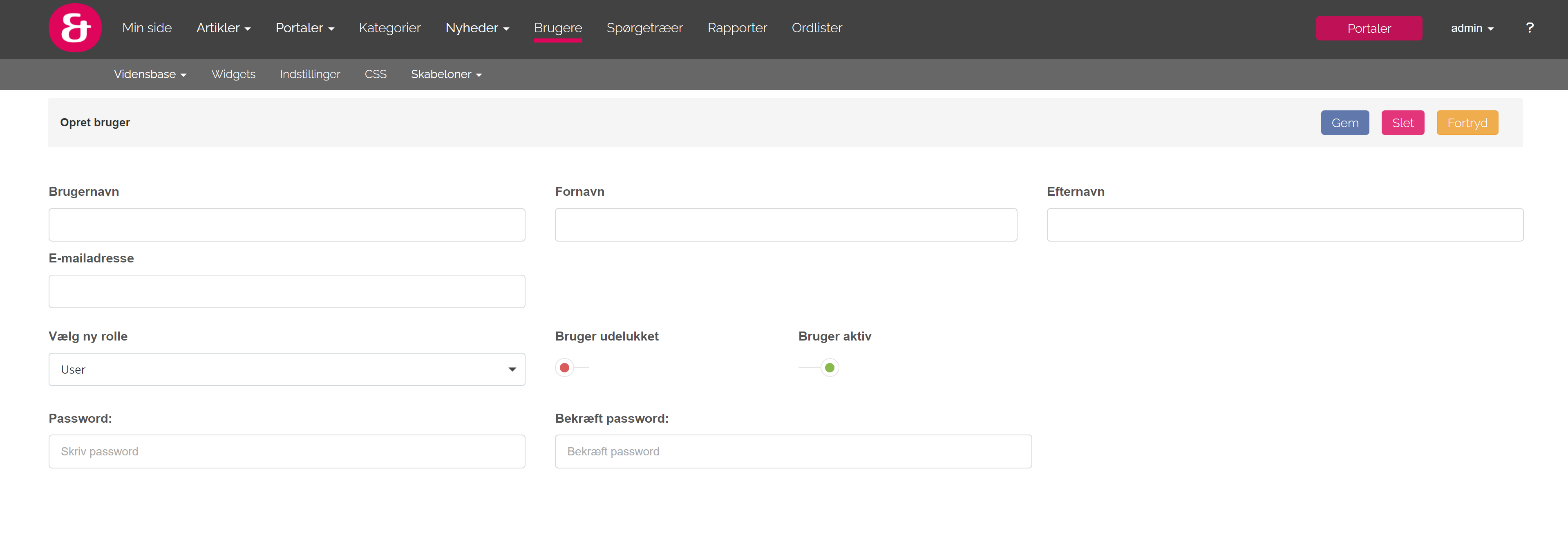Open the Rapporter menu item
Image resolution: width=1568 pixels, height=540 pixels.
click(736, 28)
